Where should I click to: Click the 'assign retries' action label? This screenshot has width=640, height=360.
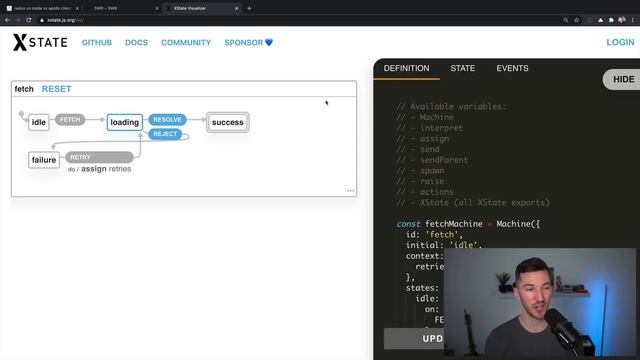point(106,169)
